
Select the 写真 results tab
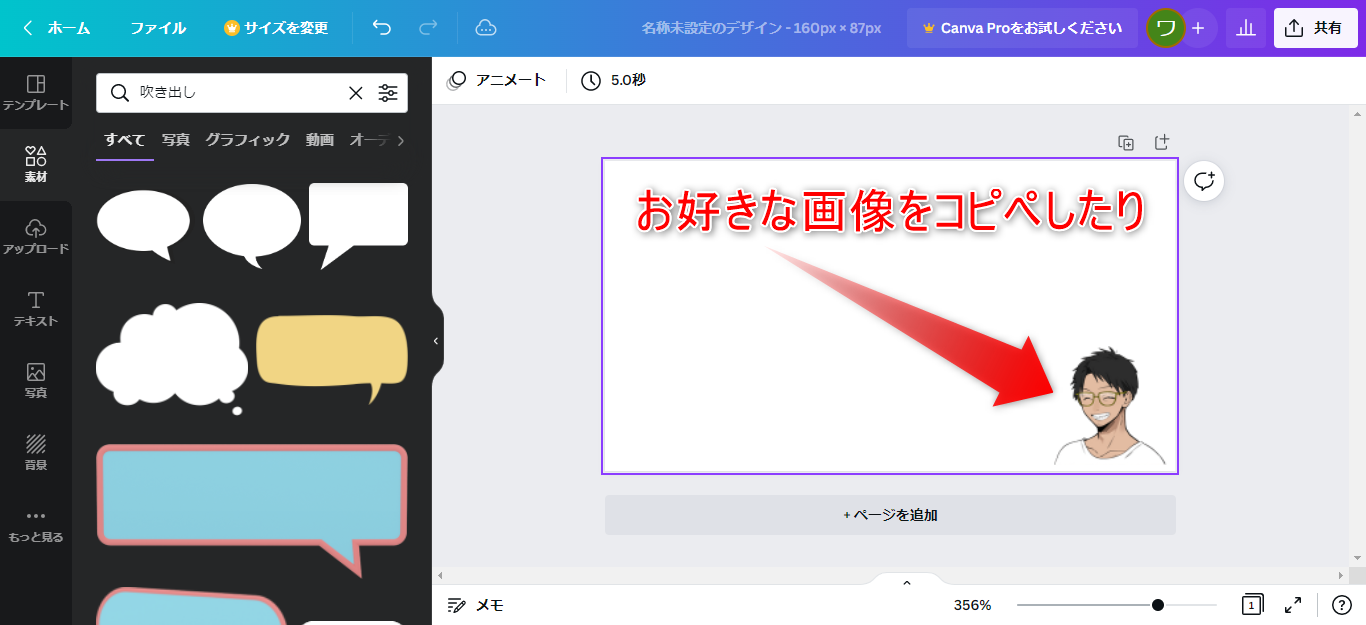click(x=176, y=140)
